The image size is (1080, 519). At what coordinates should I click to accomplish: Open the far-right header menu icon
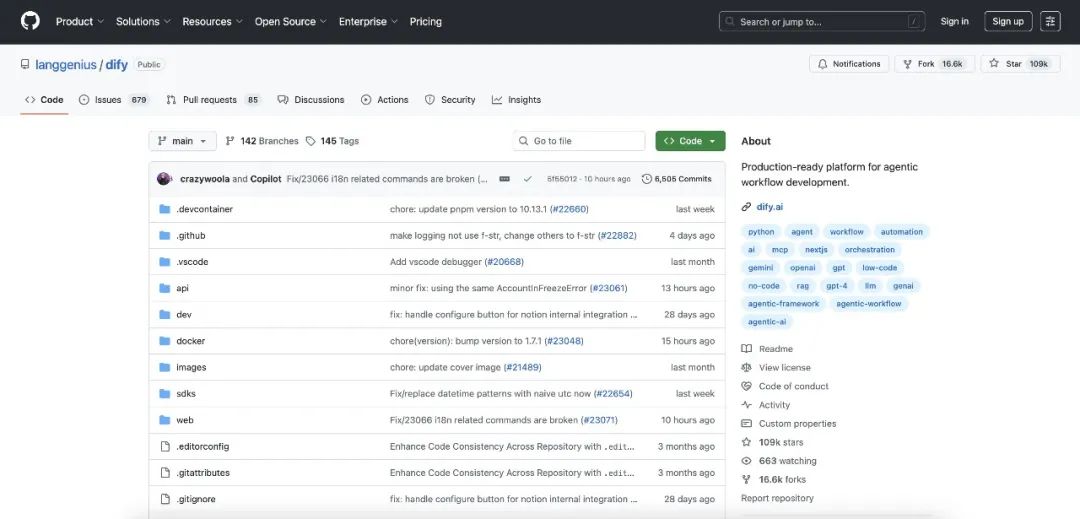[1050, 21]
